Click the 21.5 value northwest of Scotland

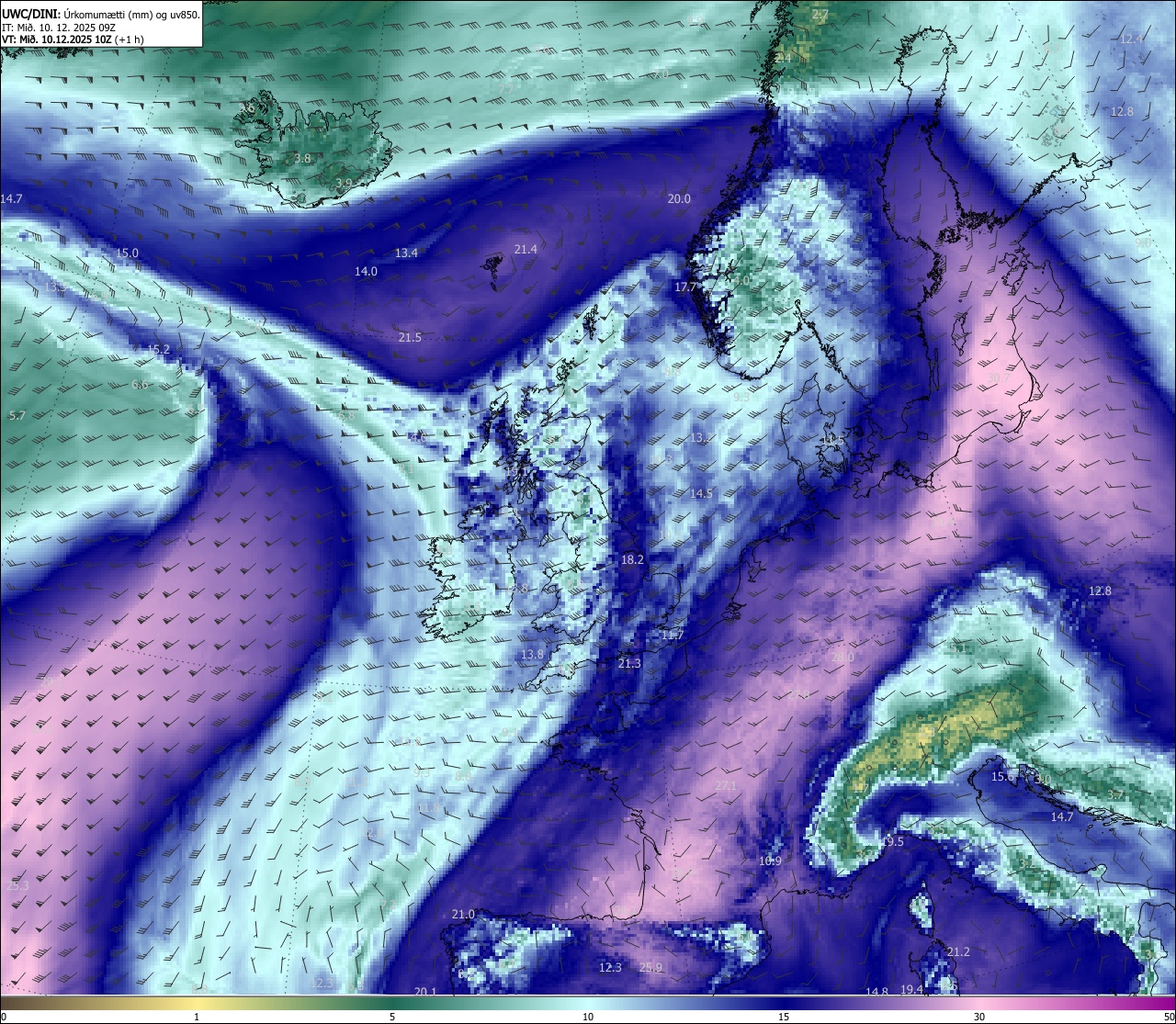point(410,337)
